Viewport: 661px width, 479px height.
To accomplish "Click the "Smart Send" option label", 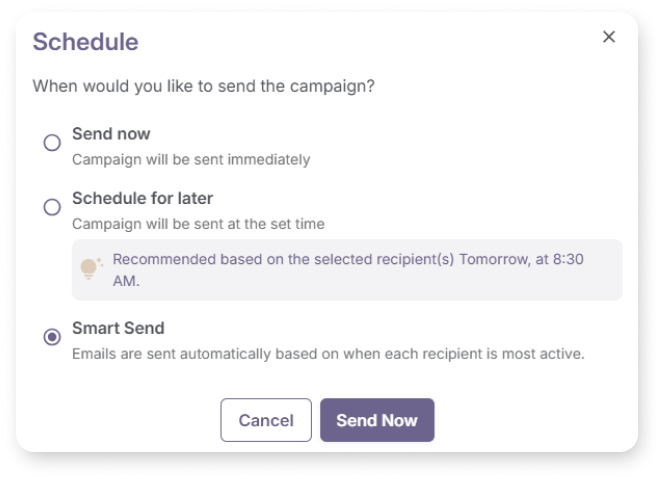I will (x=118, y=328).
